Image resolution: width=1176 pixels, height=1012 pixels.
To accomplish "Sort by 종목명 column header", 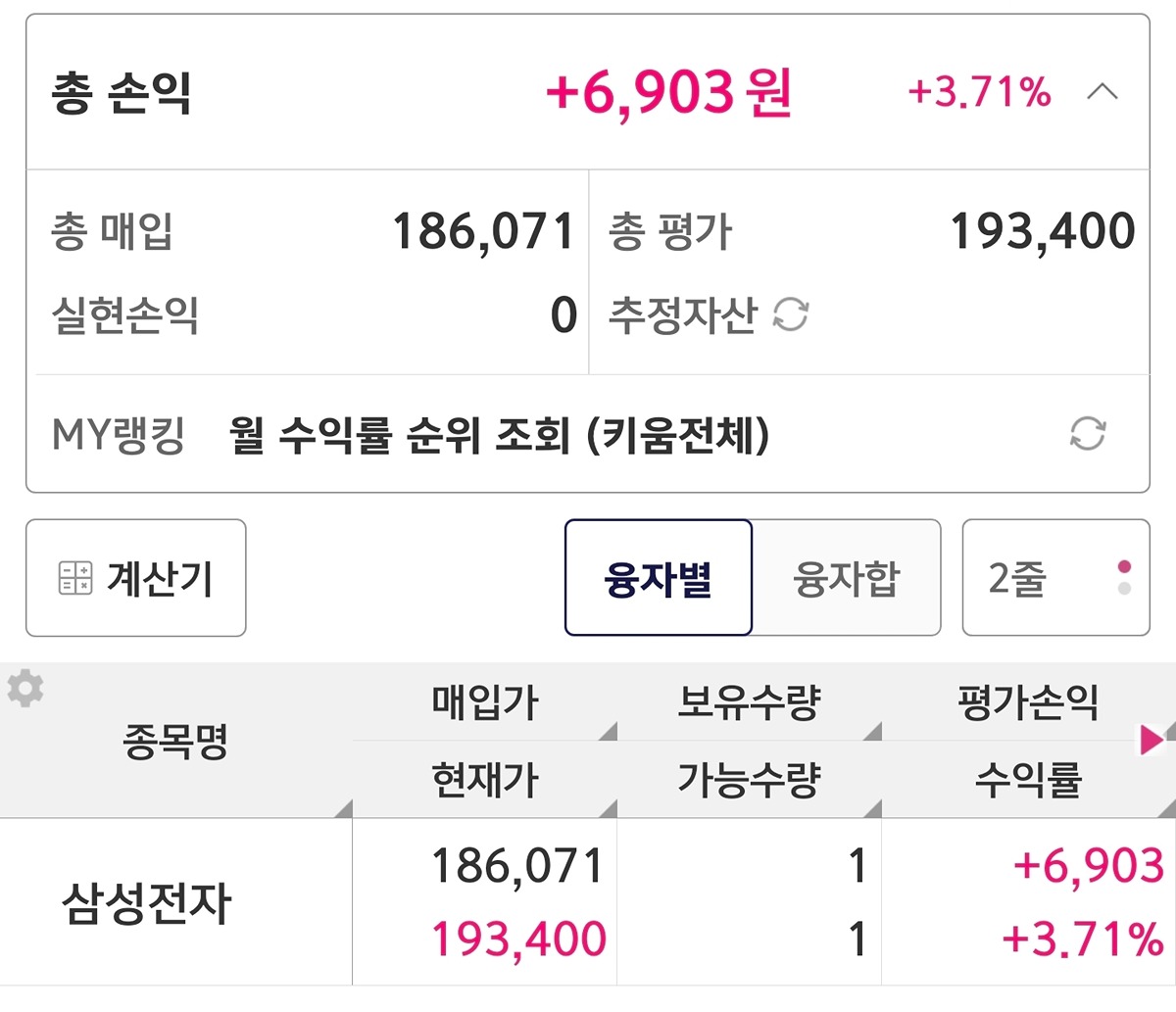I will 175,742.
